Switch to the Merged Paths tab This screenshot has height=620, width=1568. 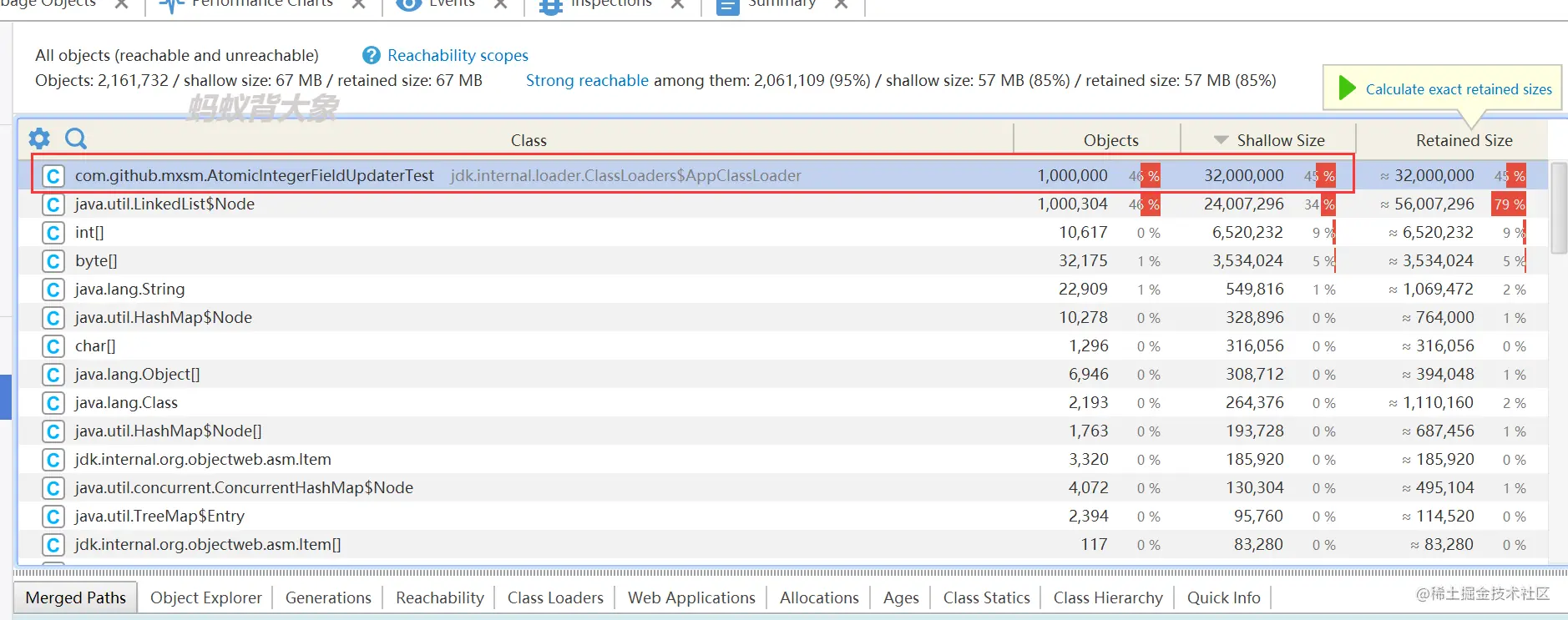[x=76, y=597]
